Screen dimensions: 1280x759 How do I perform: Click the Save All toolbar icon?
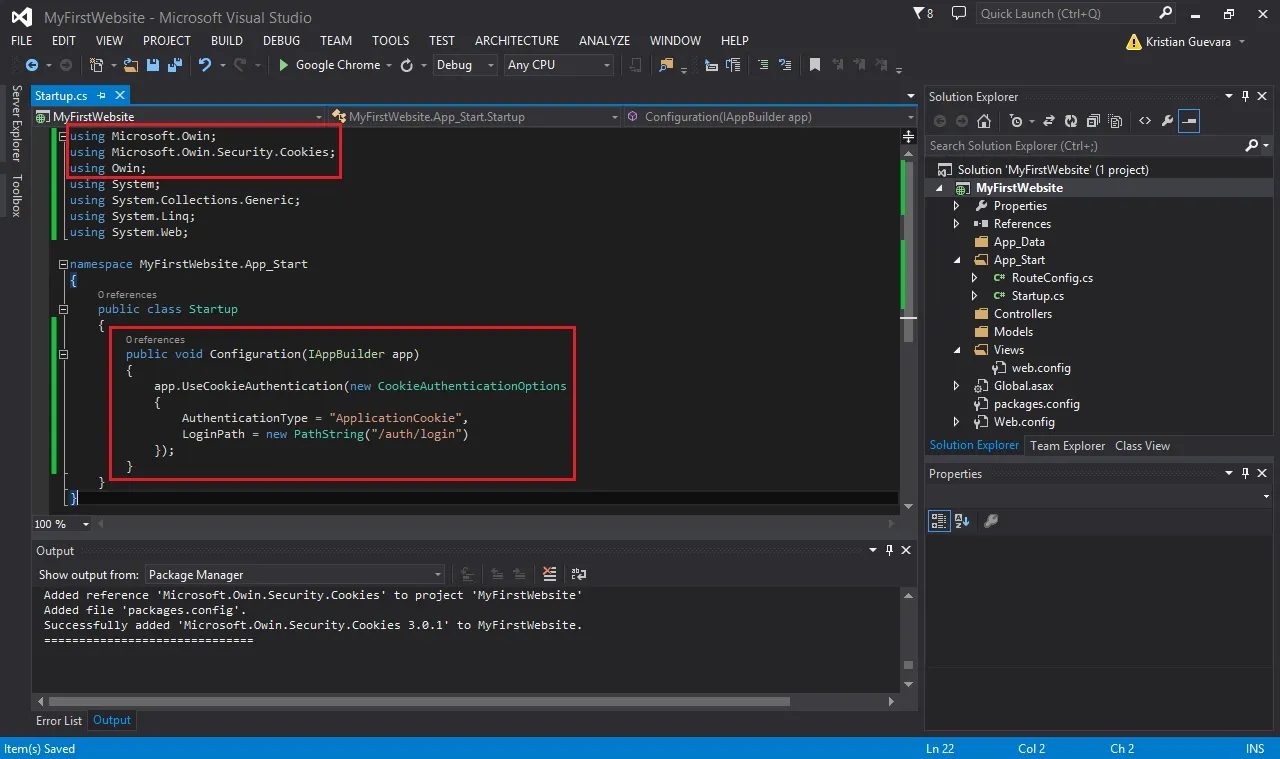(x=173, y=65)
